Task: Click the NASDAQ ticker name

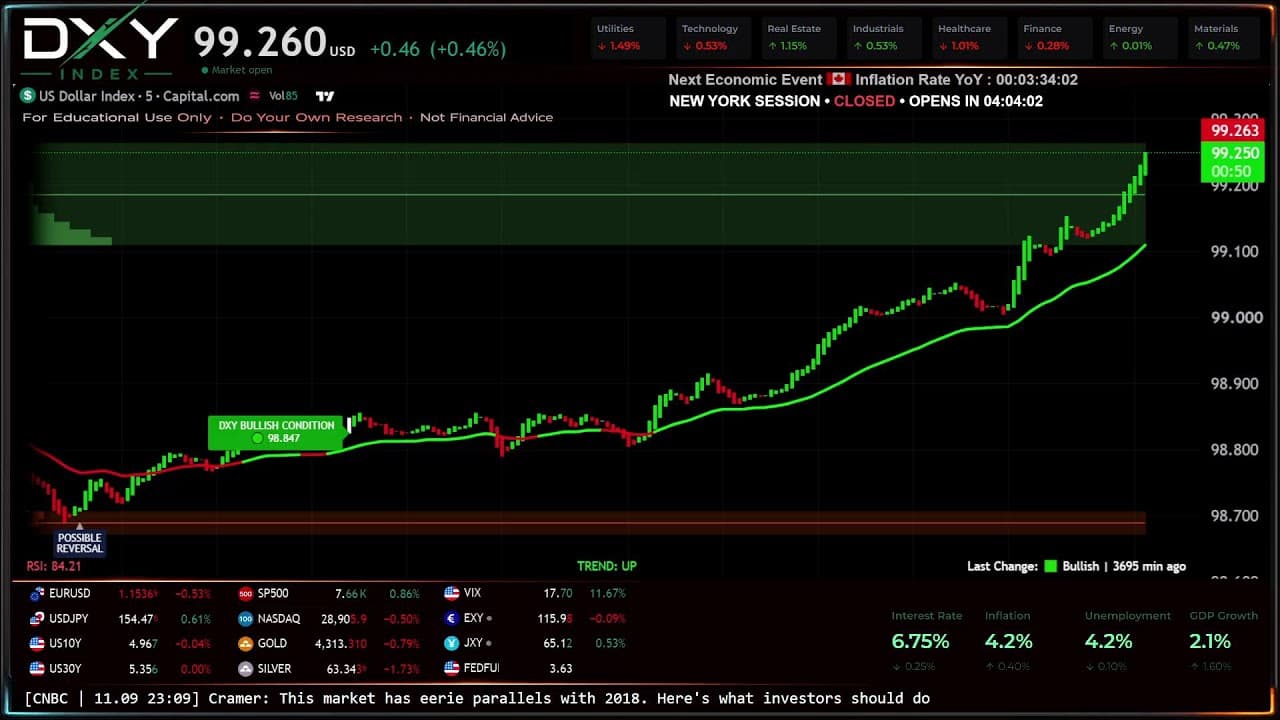Action: tap(279, 619)
